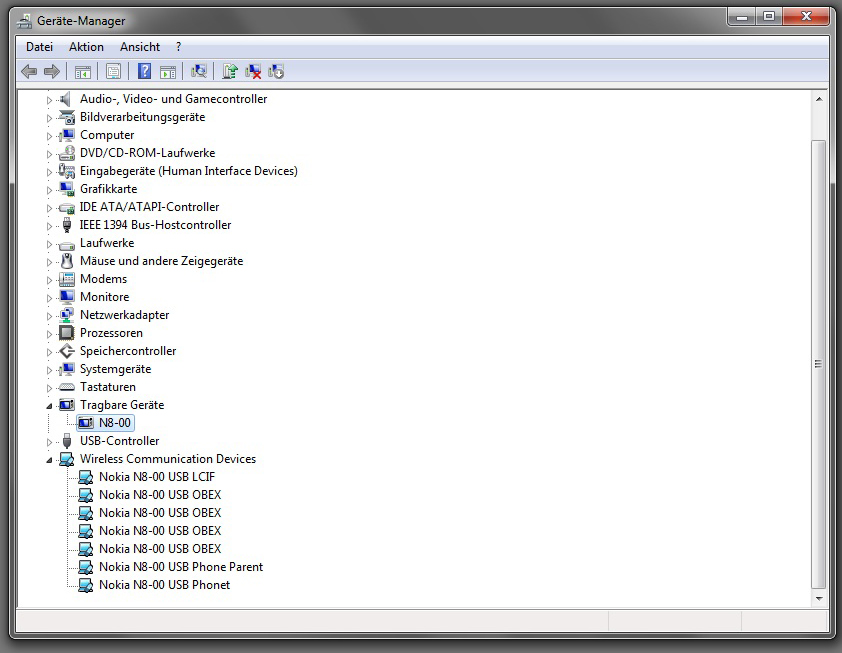This screenshot has width=842, height=653.
Task: Expand the Laufwerke node
Action: [x=49, y=244]
